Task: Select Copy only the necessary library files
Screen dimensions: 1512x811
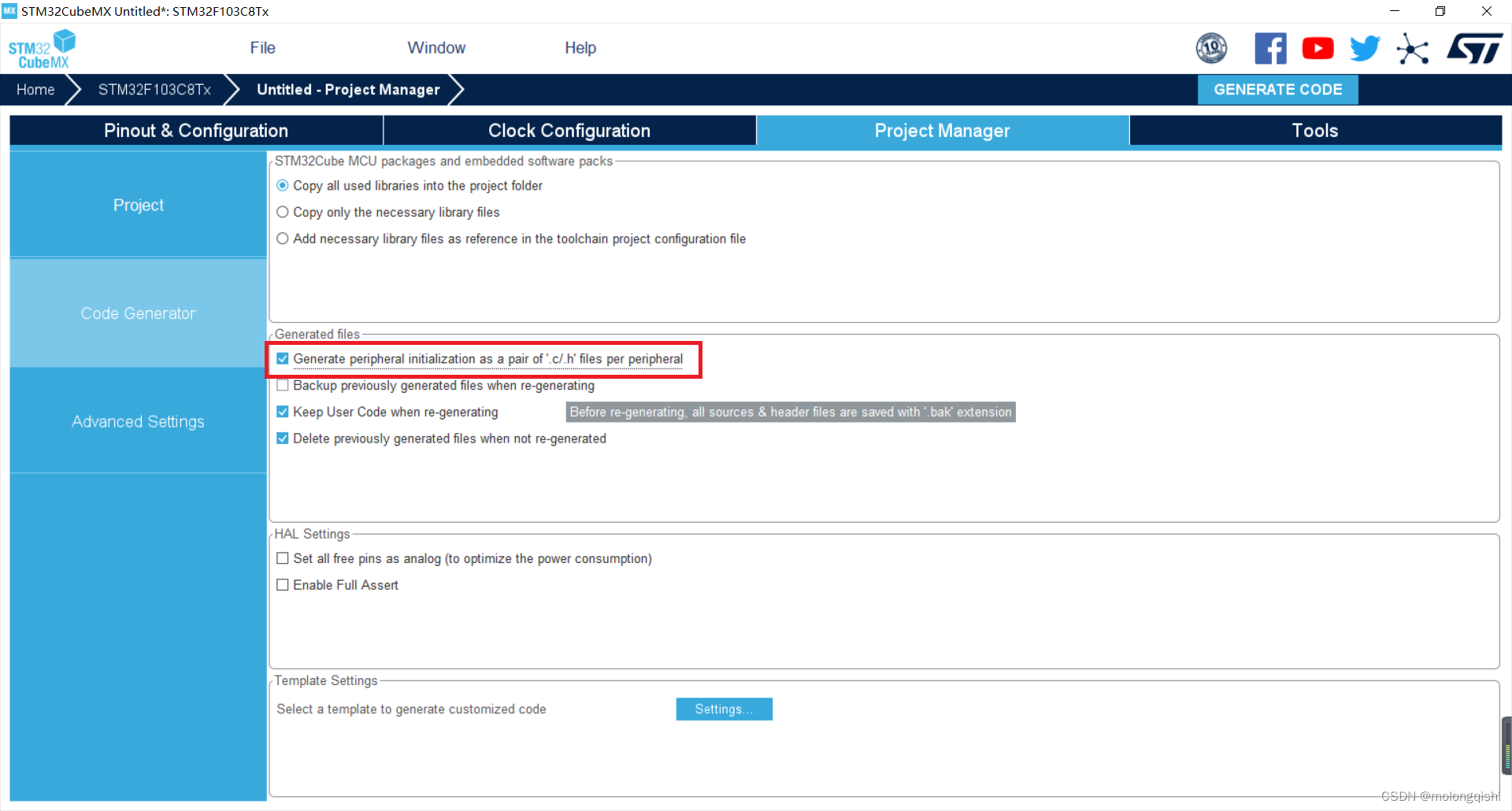Action: click(x=283, y=213)
